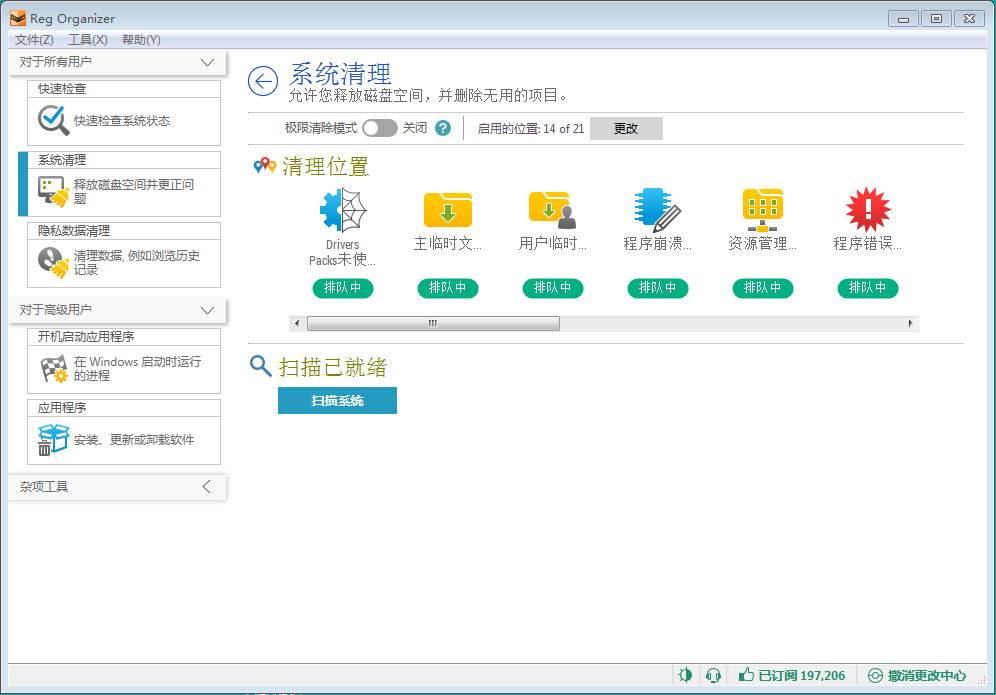
Task: Click the back arrow beside 系统清理
Action: [x=263, y=82]
